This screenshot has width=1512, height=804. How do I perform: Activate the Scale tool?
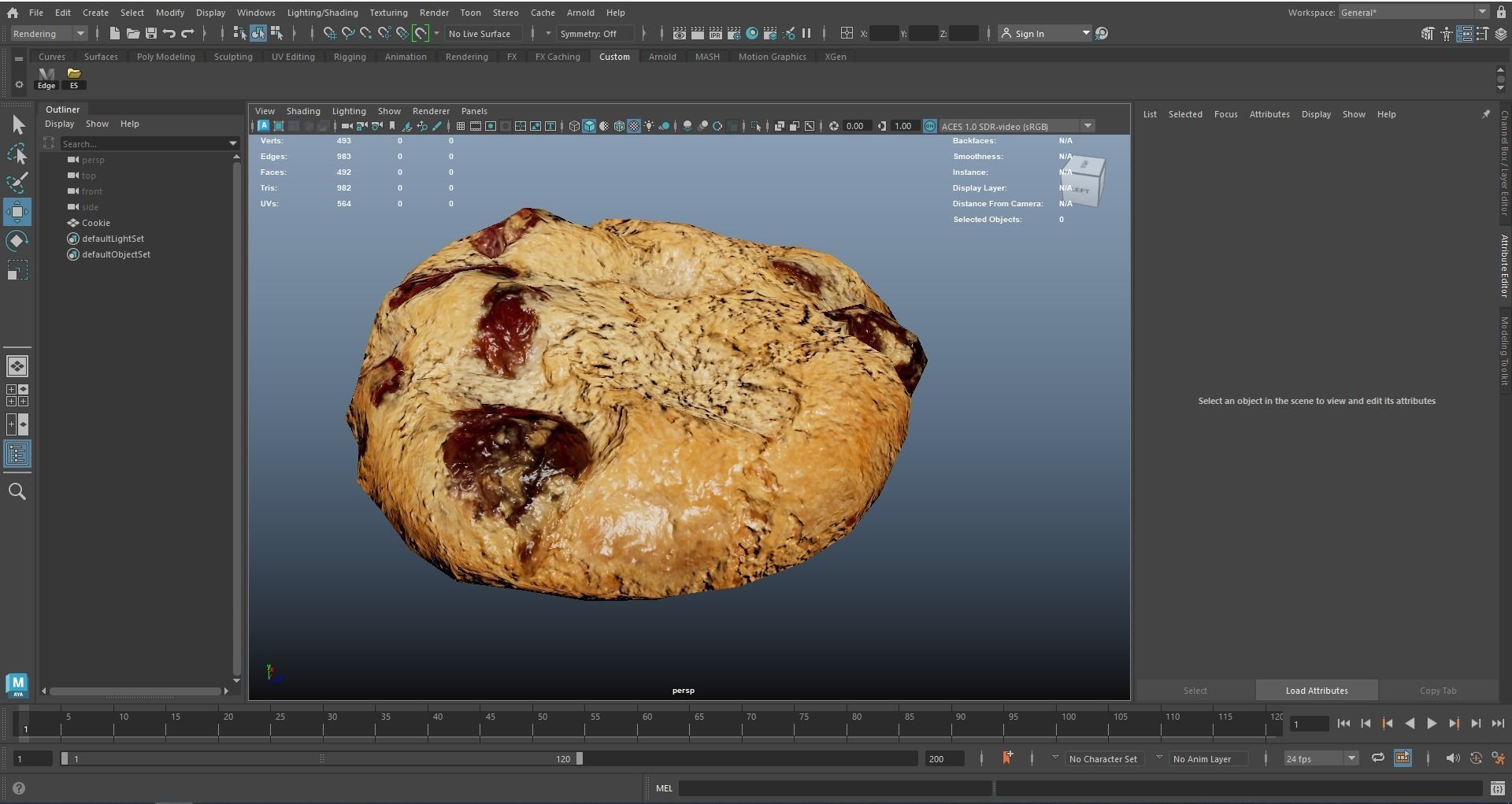[17, 270]
